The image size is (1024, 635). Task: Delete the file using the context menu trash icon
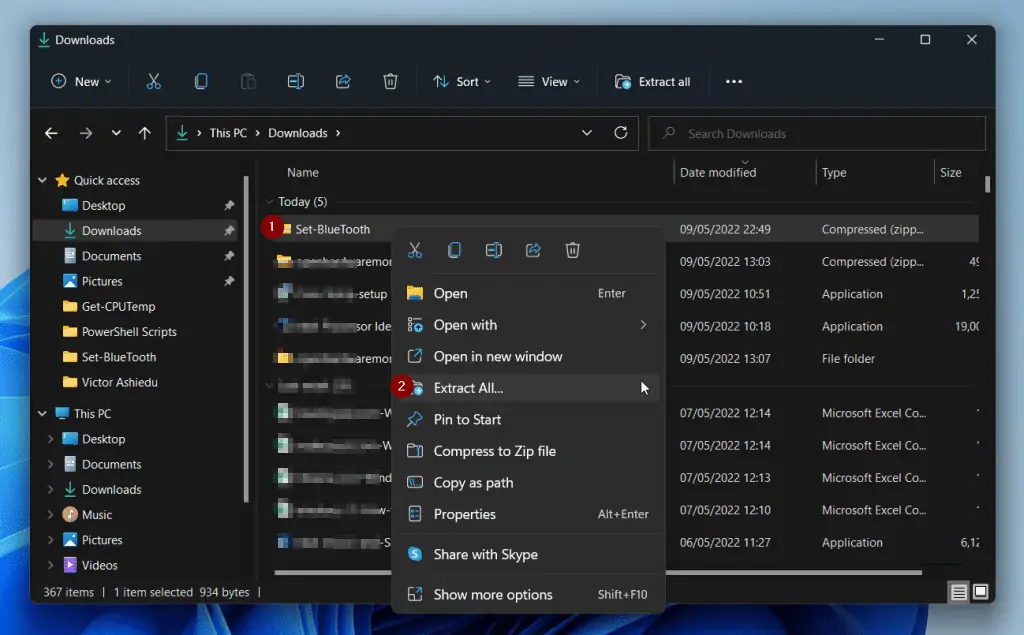click(x=572, y=250)
